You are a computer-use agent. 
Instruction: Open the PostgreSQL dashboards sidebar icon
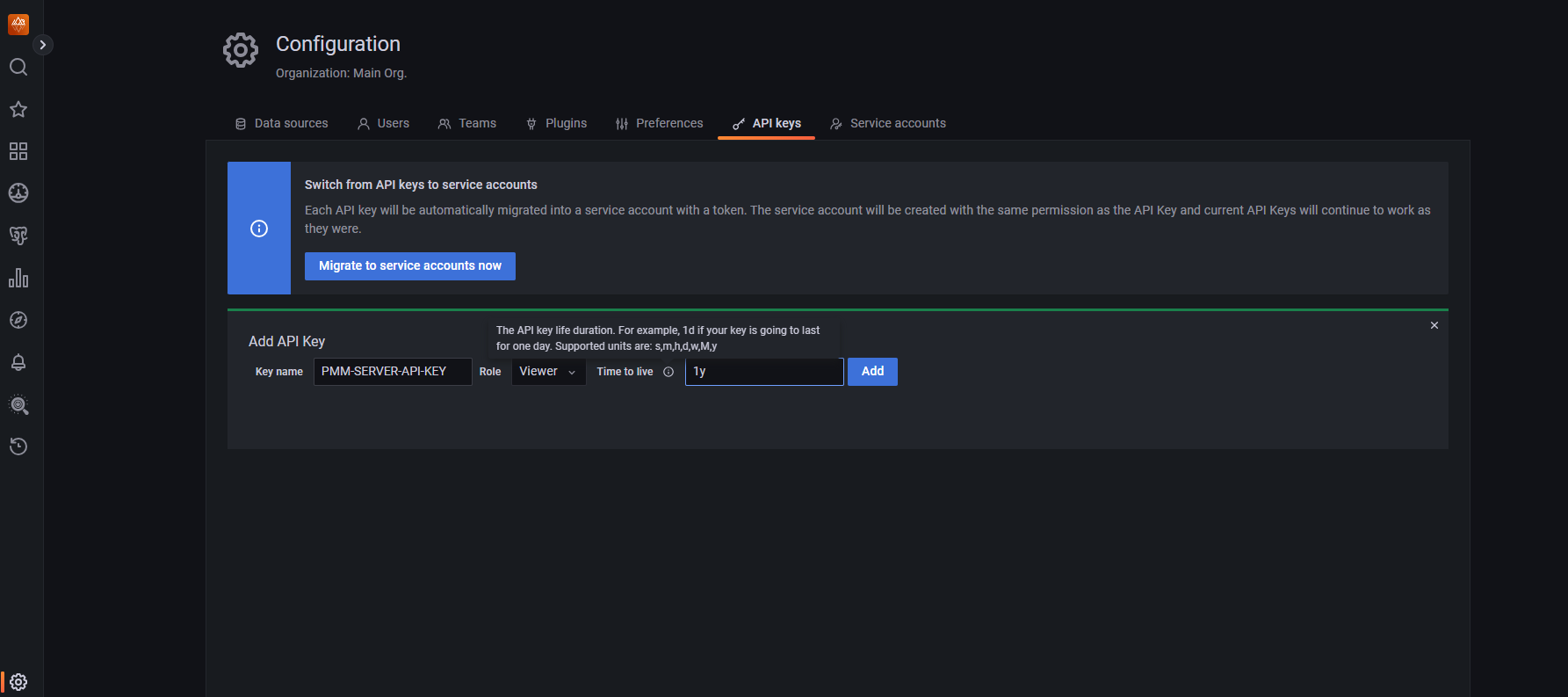pyautogui.click(x=18, y=235)
